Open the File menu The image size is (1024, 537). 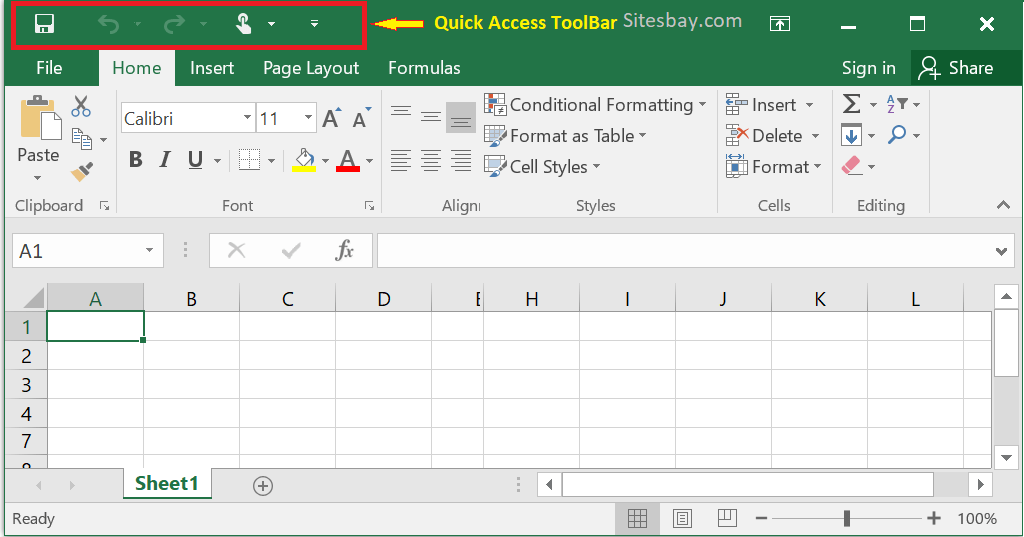coord(50,68)
